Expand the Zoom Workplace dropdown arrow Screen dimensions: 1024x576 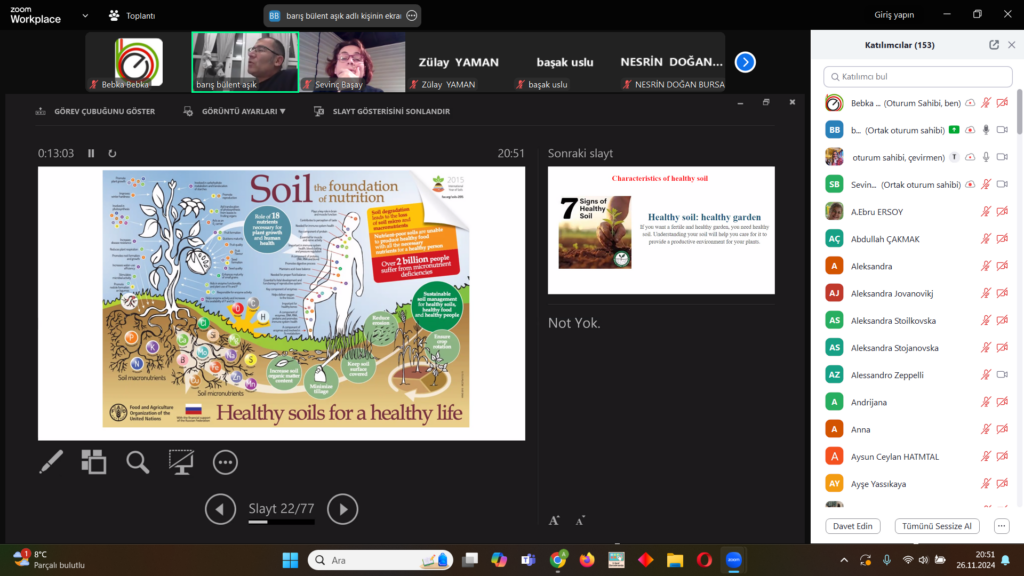[x=85, y=15]
